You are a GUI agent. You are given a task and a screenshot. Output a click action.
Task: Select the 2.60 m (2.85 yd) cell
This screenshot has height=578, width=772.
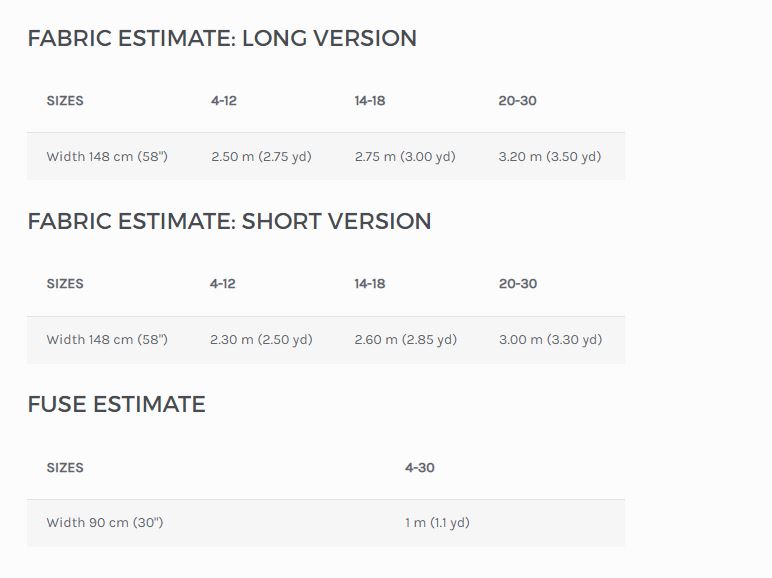(406, 340)
